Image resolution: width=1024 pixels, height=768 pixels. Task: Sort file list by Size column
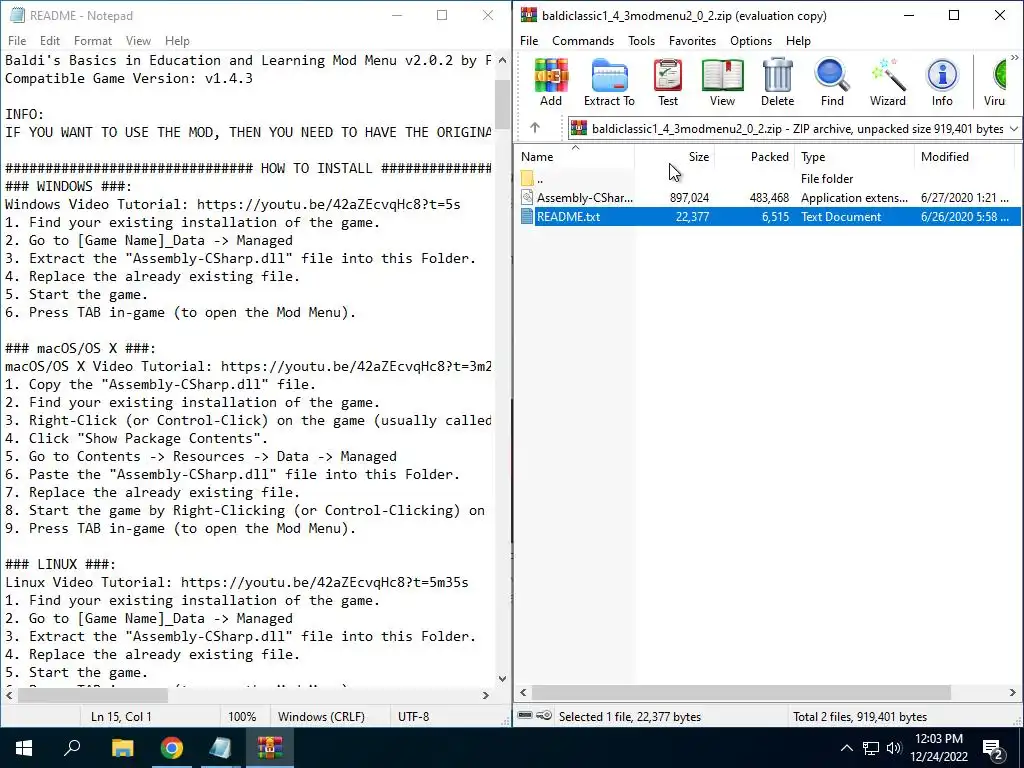tap(674, 157)
